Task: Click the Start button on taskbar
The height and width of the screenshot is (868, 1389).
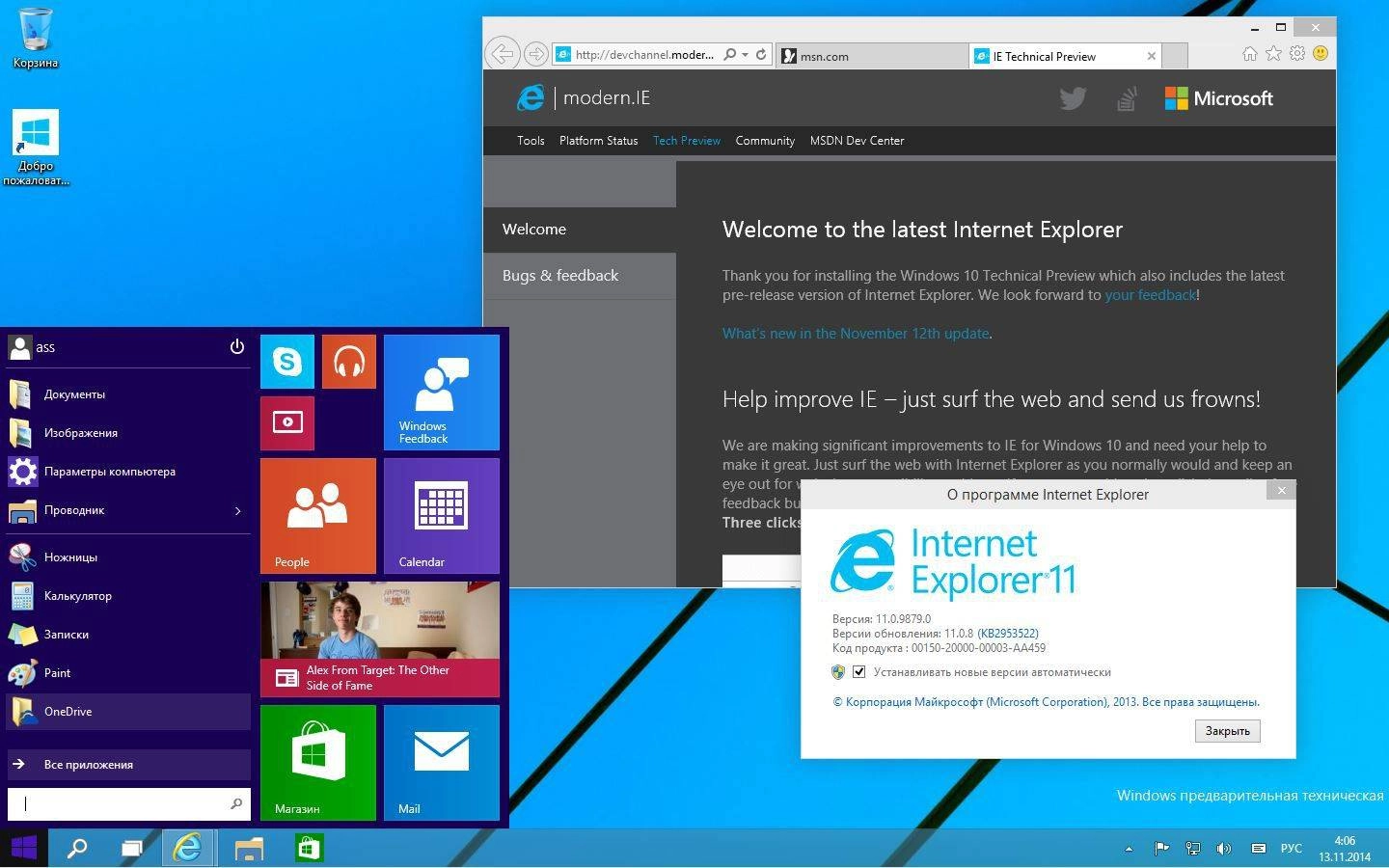Action: click(23, 849)
